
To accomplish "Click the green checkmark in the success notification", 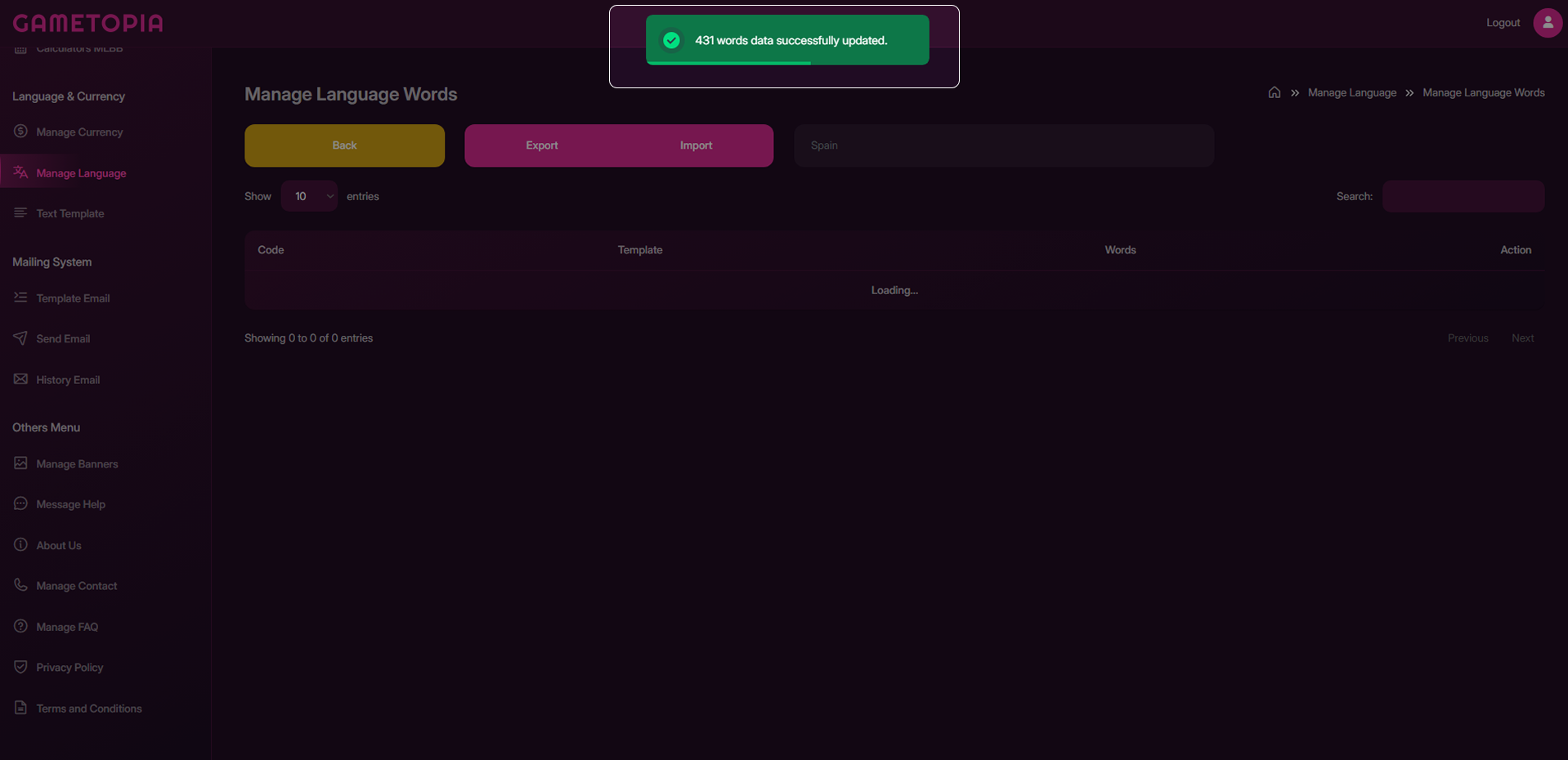I will [x=671, y=40].
